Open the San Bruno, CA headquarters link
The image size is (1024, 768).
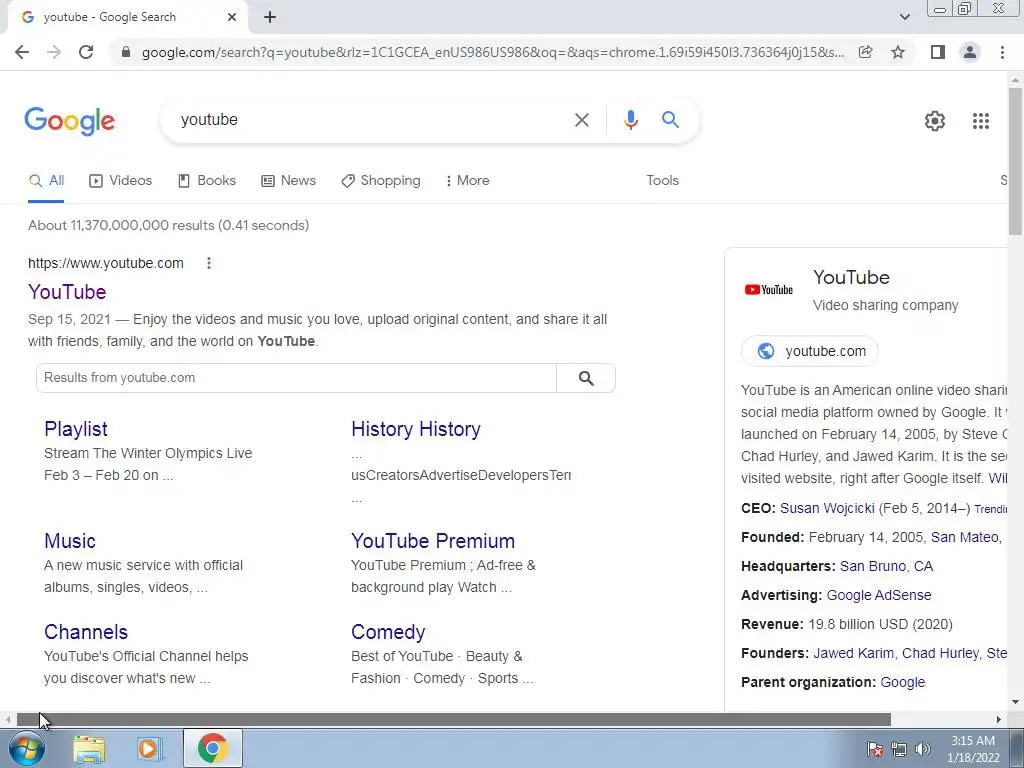(x=886, y=566)
